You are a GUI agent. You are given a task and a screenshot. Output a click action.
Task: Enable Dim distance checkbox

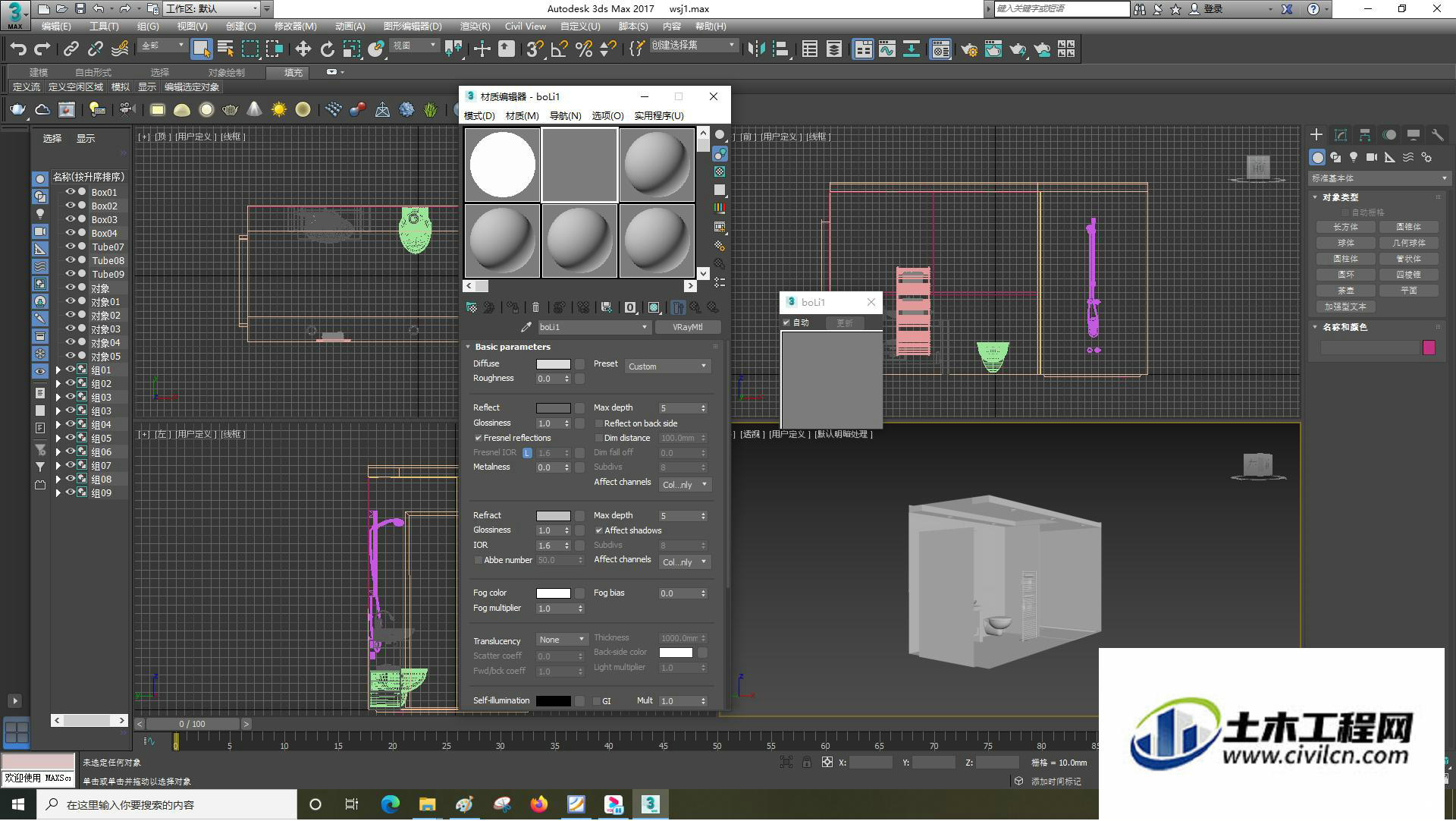(599, 439)
